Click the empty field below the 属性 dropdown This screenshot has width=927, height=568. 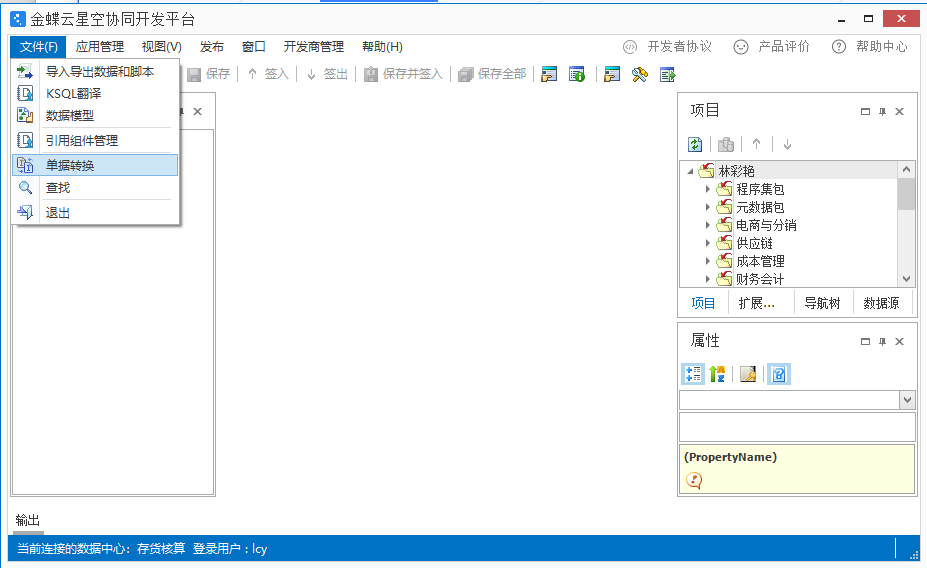(x=797, y=427)
